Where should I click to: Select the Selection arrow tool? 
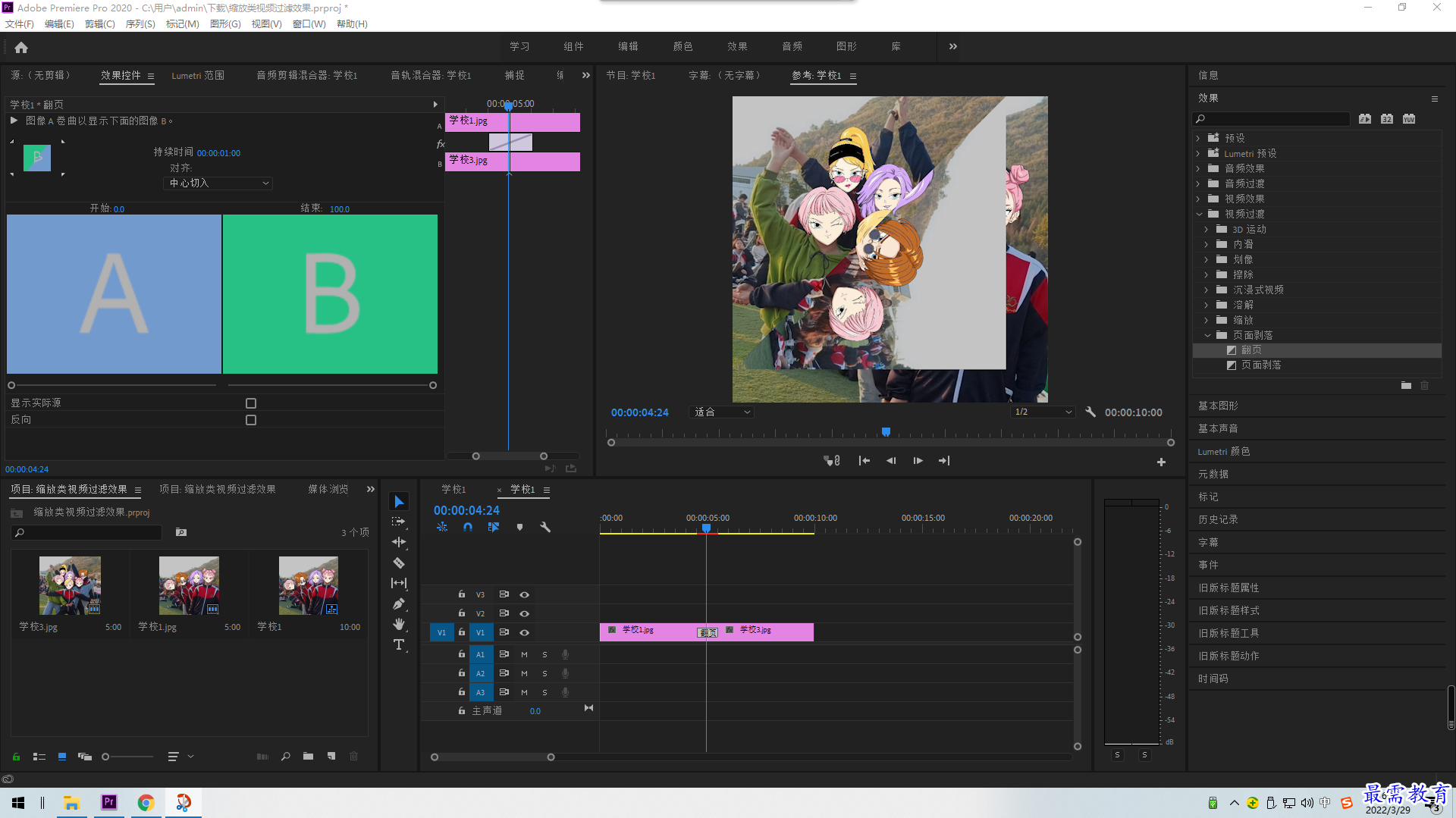(x=399, y=501)
